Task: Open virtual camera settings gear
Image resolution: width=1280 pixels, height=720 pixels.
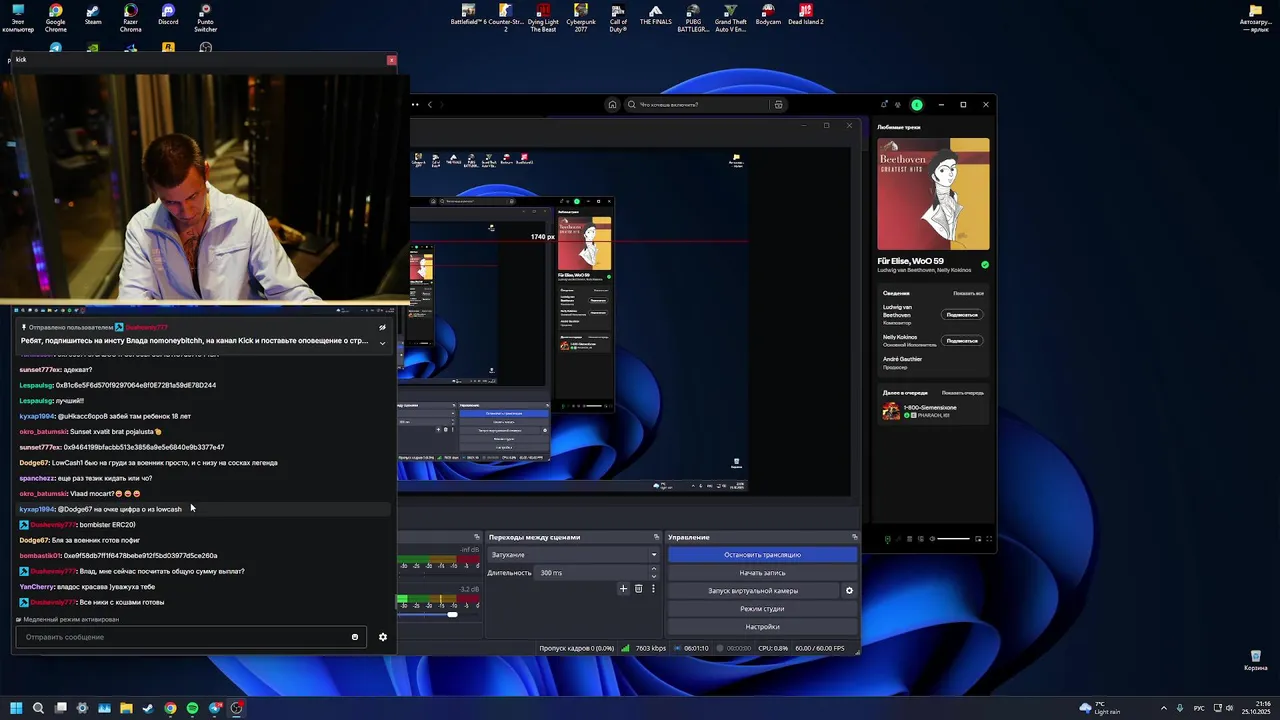Action: click(x=849, y=591)
